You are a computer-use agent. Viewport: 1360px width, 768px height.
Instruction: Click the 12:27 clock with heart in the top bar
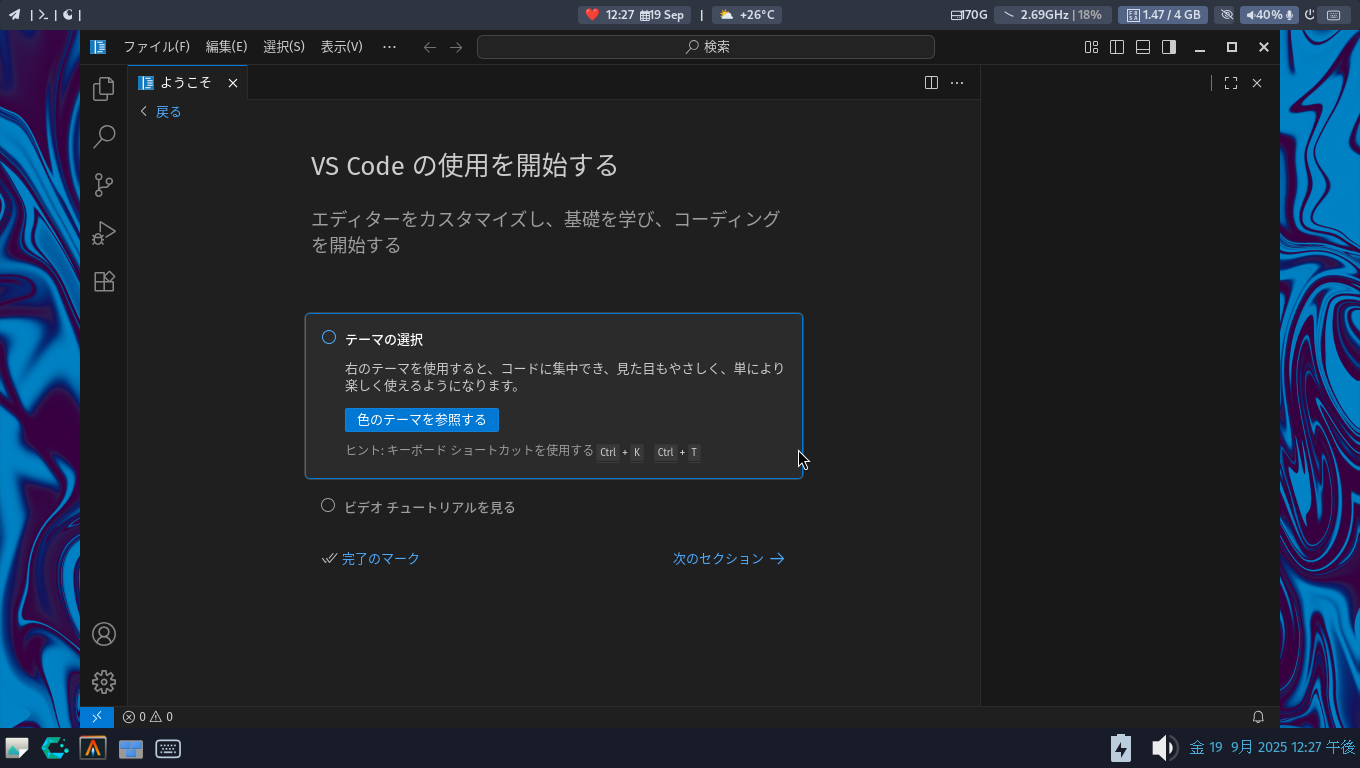click(x=634, y=15)
